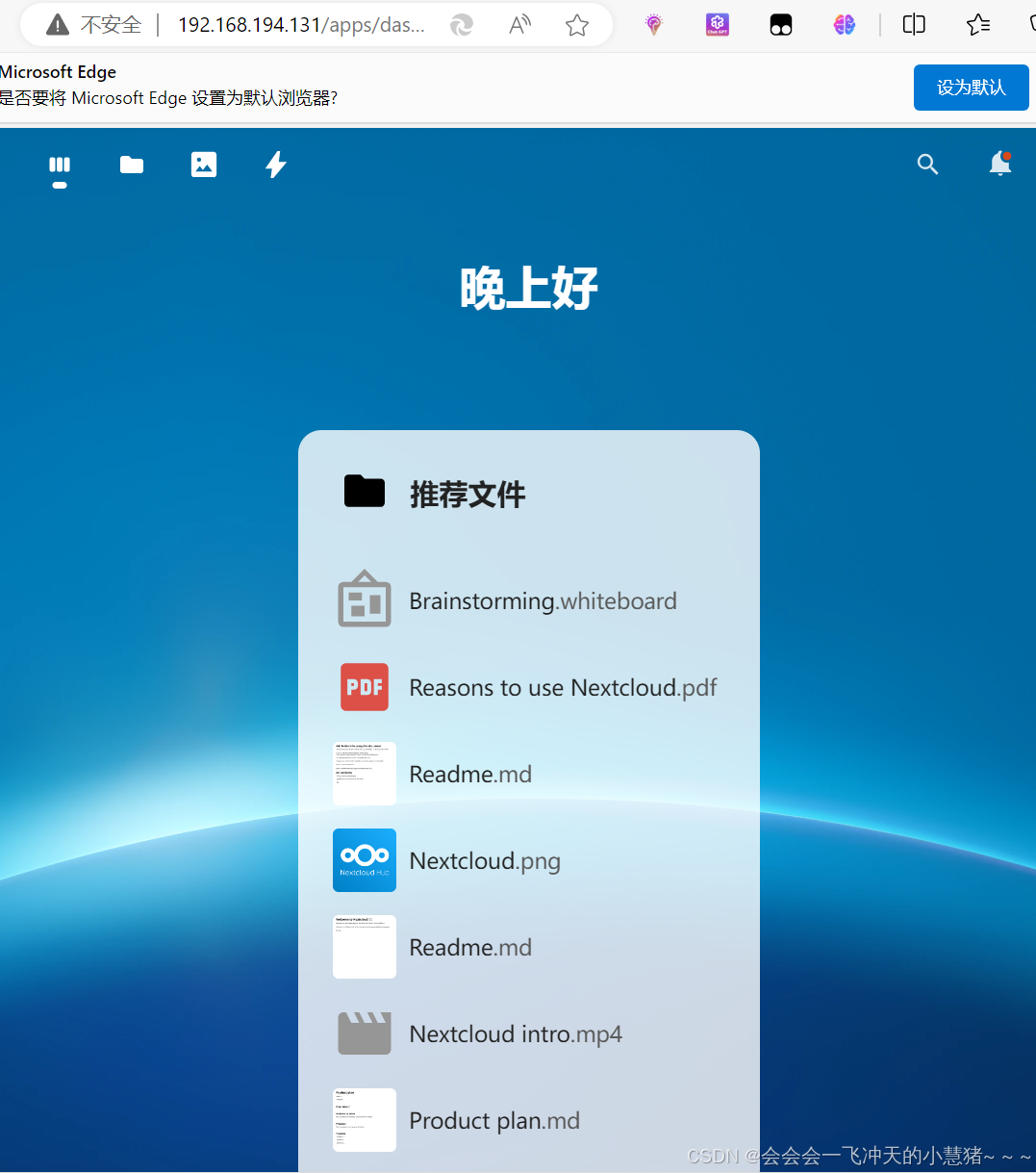Image resolution: width=1036 pixels, height=1173 pixels.
Task: Add current page to favorites star
Action: click(x=576, y=25)
